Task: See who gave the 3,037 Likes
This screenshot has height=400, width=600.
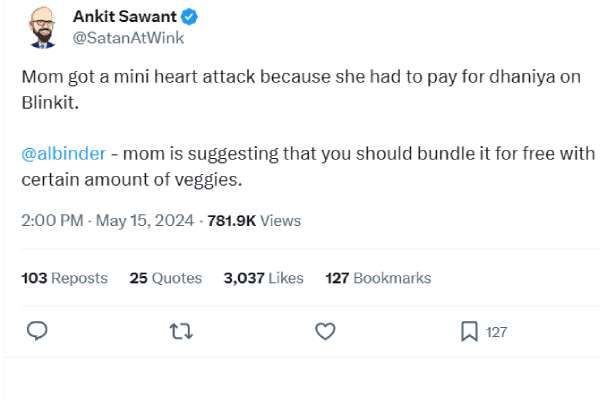Action: coord(264,278)
